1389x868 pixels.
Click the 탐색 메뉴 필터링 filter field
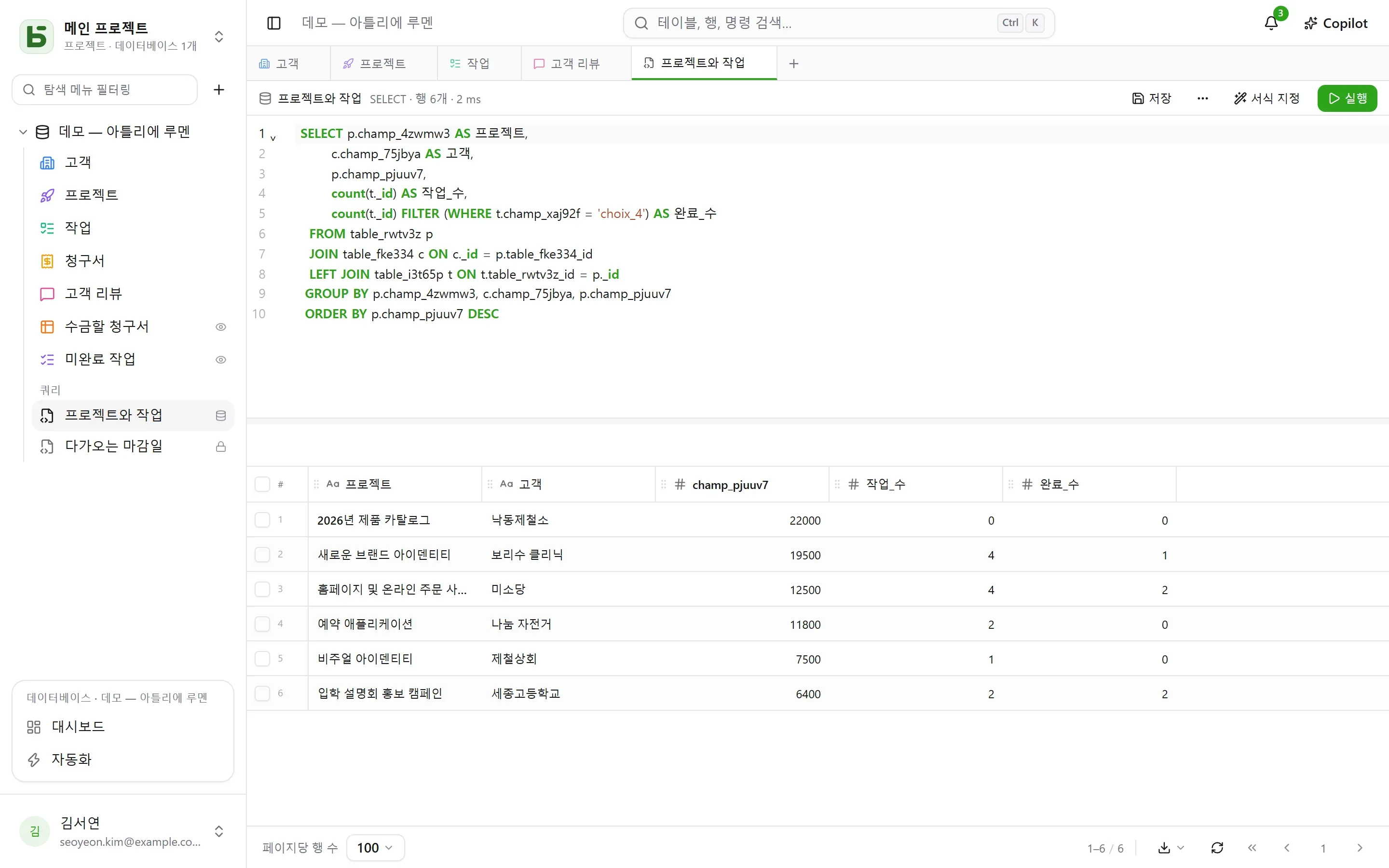point(105,90)
